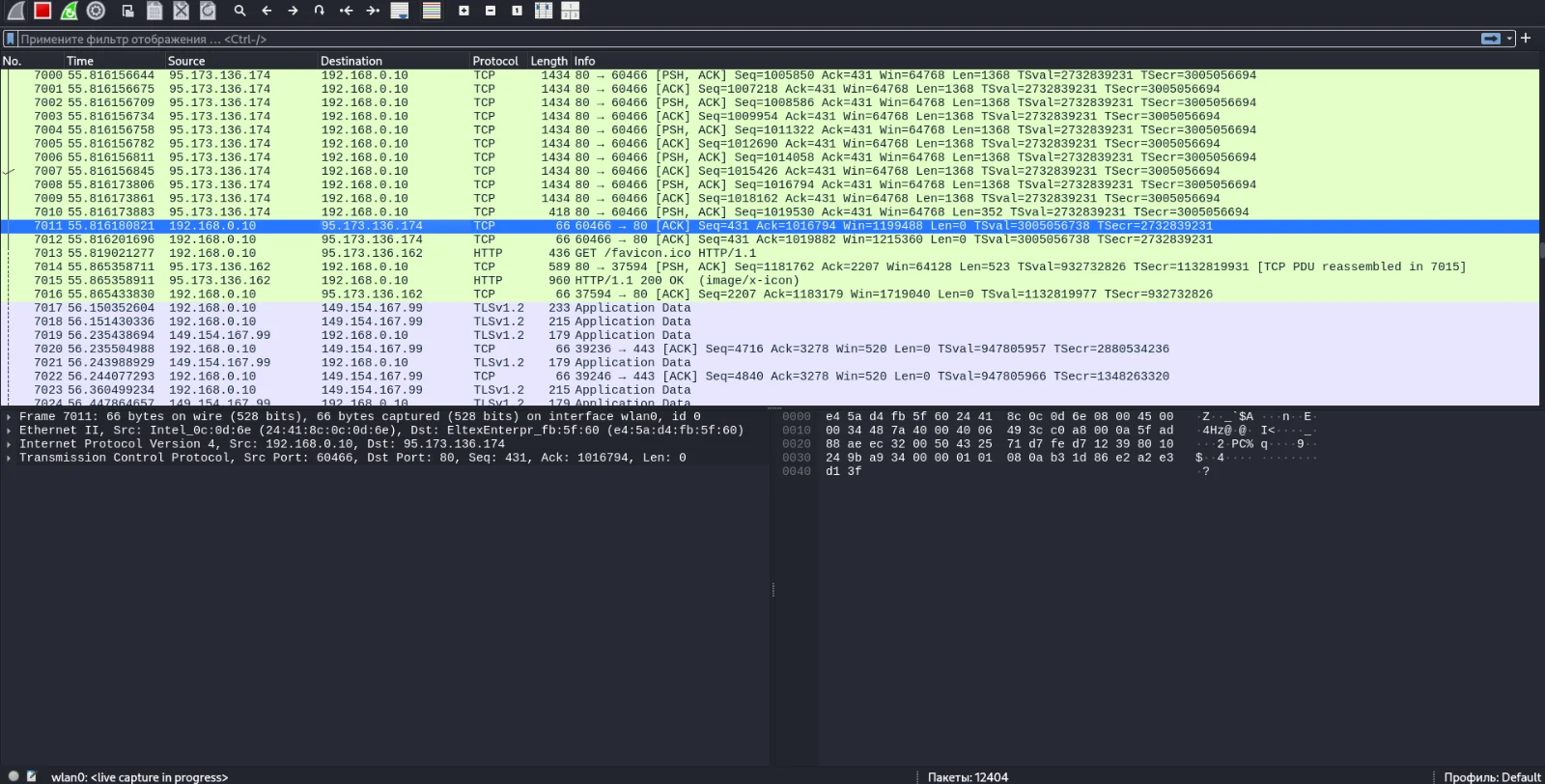Sort by the Length column header

[548, 60]
